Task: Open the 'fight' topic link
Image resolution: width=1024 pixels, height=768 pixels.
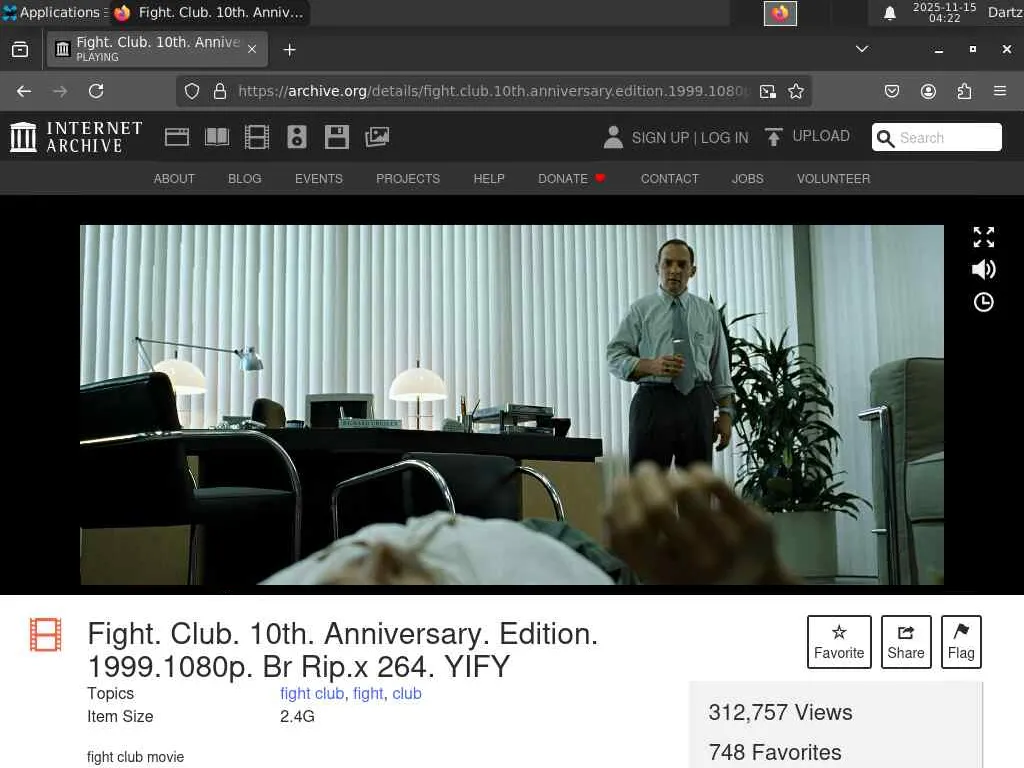Action: pyautogui.click(x=368, y=694)
